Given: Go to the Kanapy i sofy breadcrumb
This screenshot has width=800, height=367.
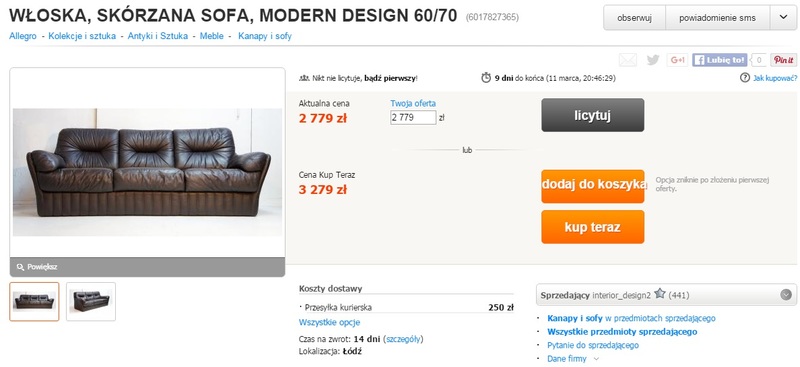Looking at the screenshot, I should pos(265,36).
